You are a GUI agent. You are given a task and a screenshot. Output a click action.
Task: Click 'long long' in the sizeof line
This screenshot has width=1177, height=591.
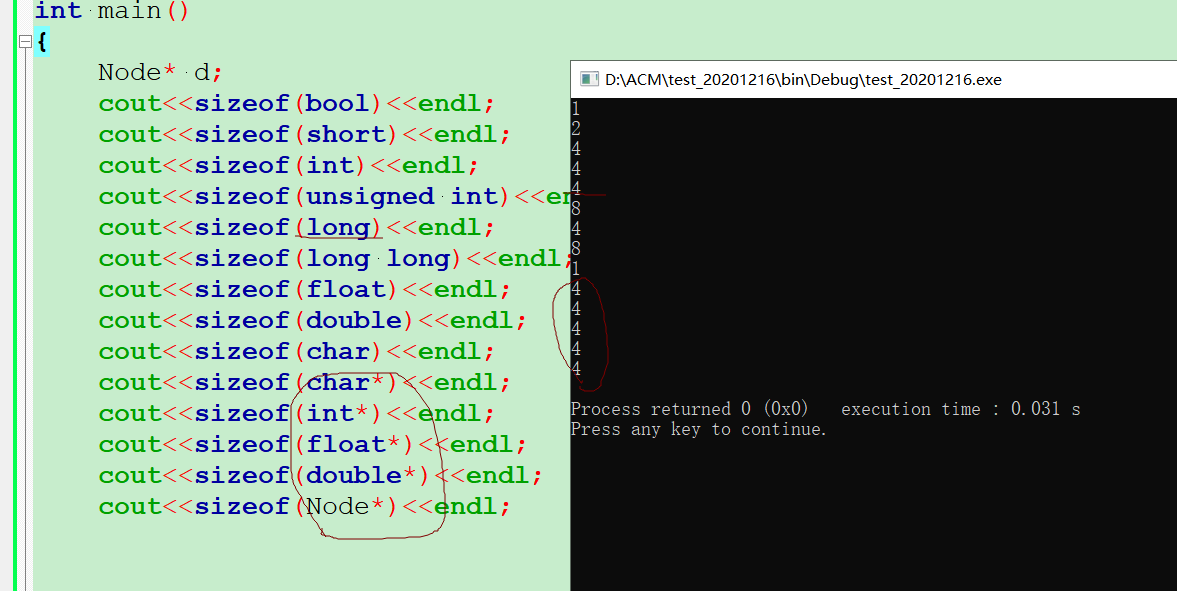[x=378, y=259]
